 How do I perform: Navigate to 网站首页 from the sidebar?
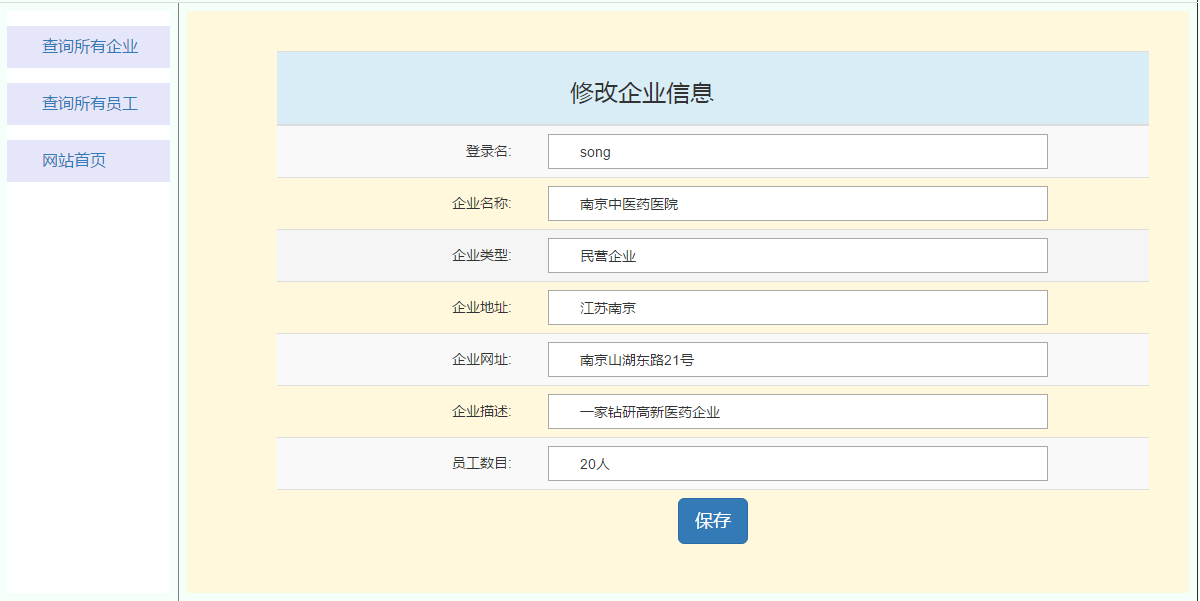click(x=74, y=161)
